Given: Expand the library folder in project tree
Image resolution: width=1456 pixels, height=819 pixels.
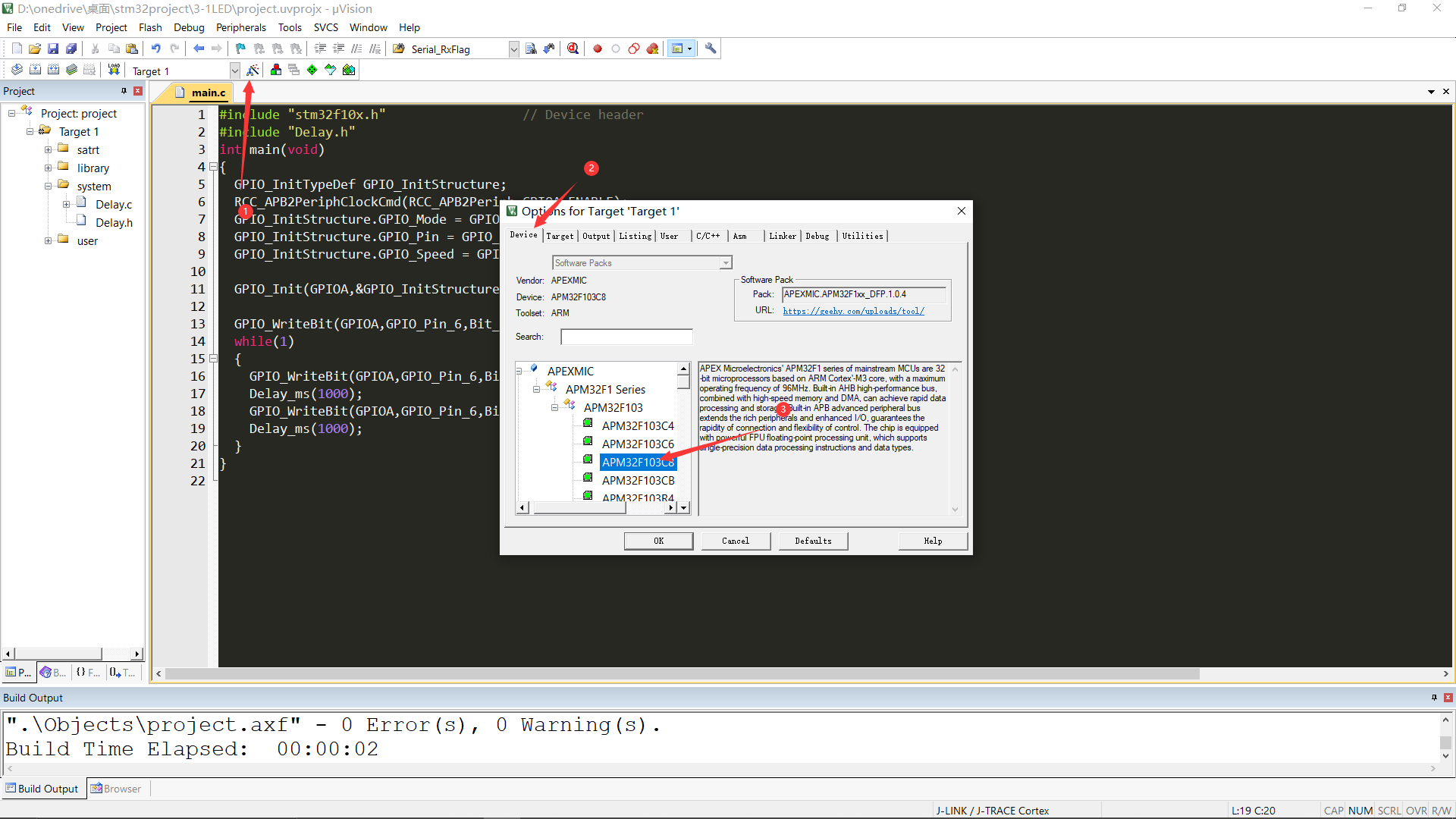Looking at the screenshot, I should coord(48,168).
